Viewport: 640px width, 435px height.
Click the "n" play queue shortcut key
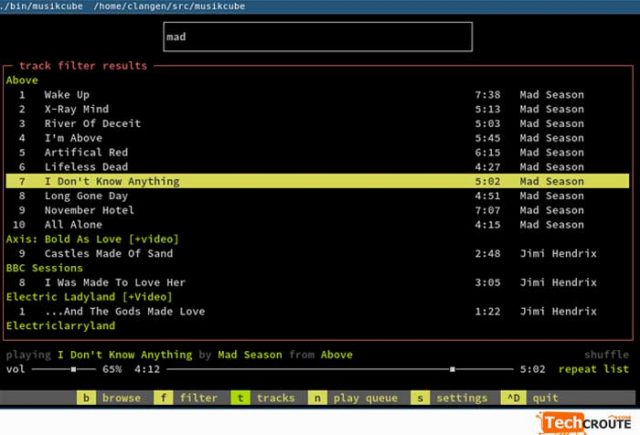click(317, 398)
